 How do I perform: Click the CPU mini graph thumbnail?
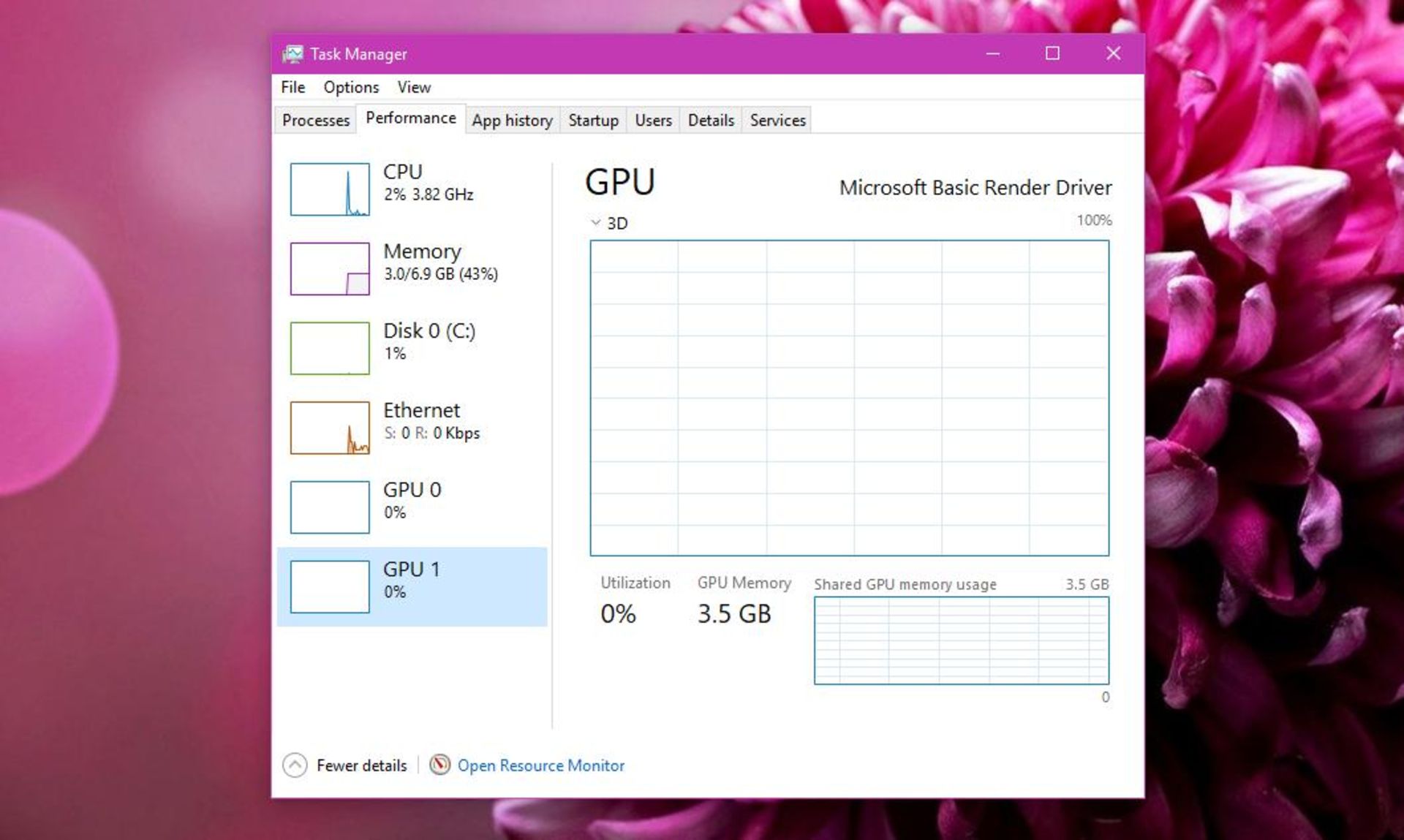point(330,189)
